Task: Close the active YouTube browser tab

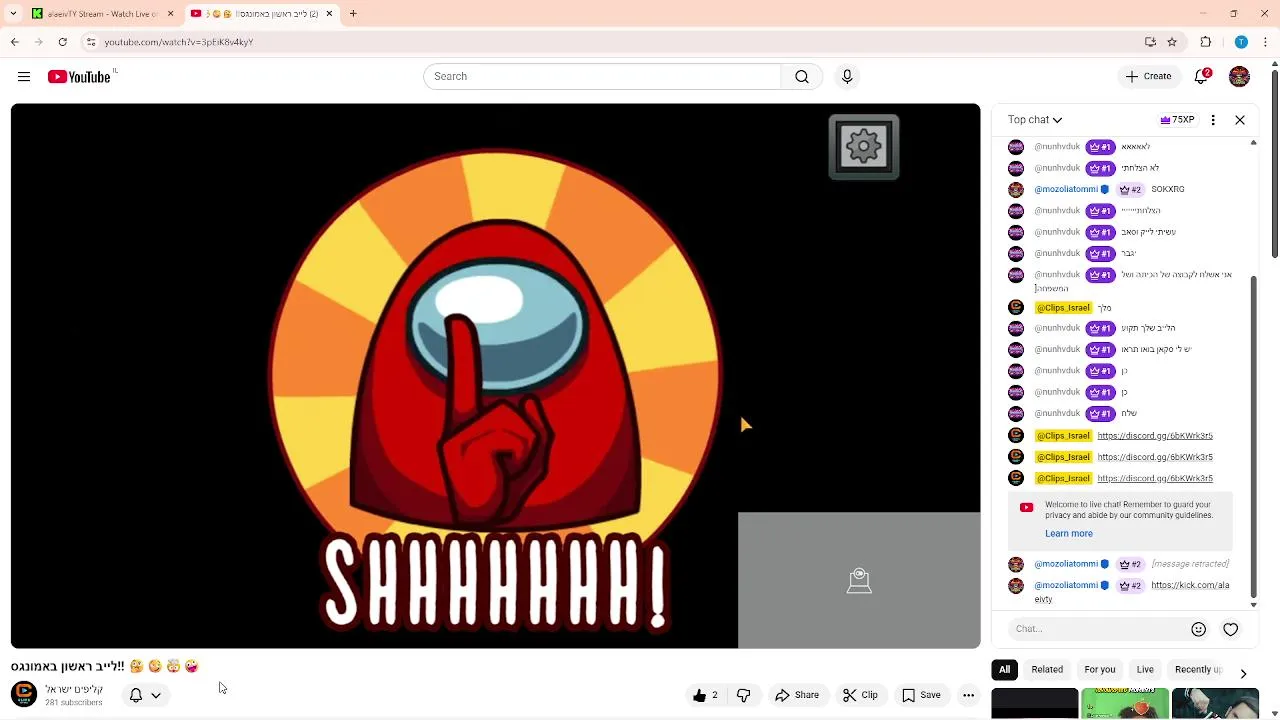Action: (x=329, y=14)
